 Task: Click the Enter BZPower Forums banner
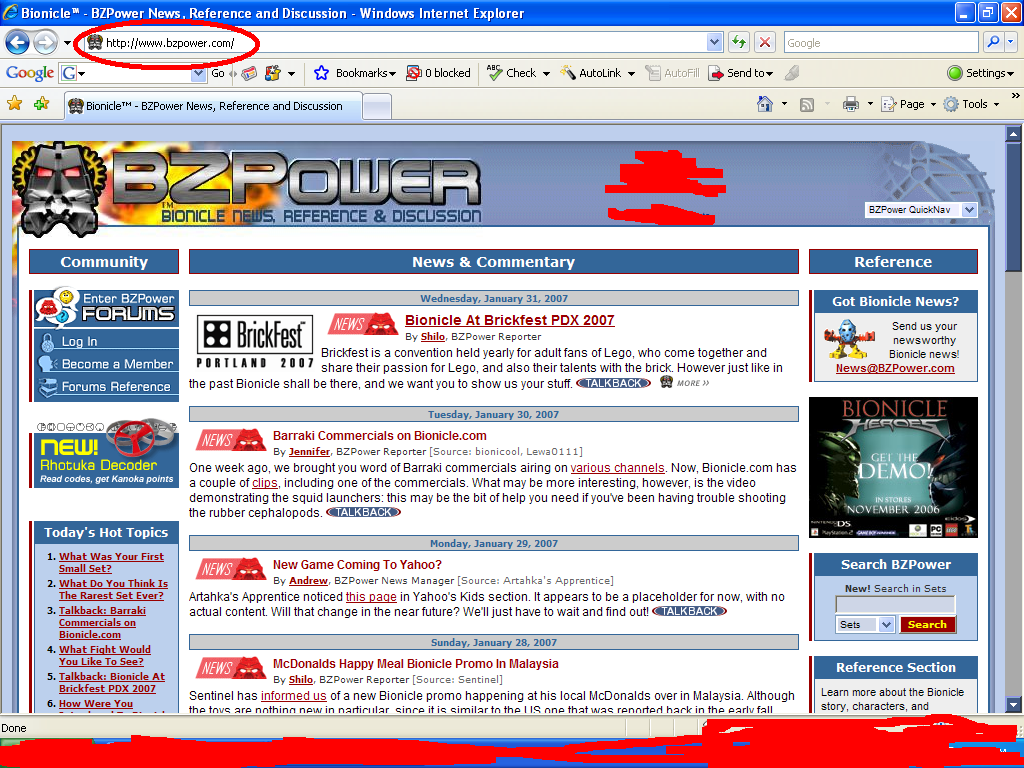coord(106,308)
